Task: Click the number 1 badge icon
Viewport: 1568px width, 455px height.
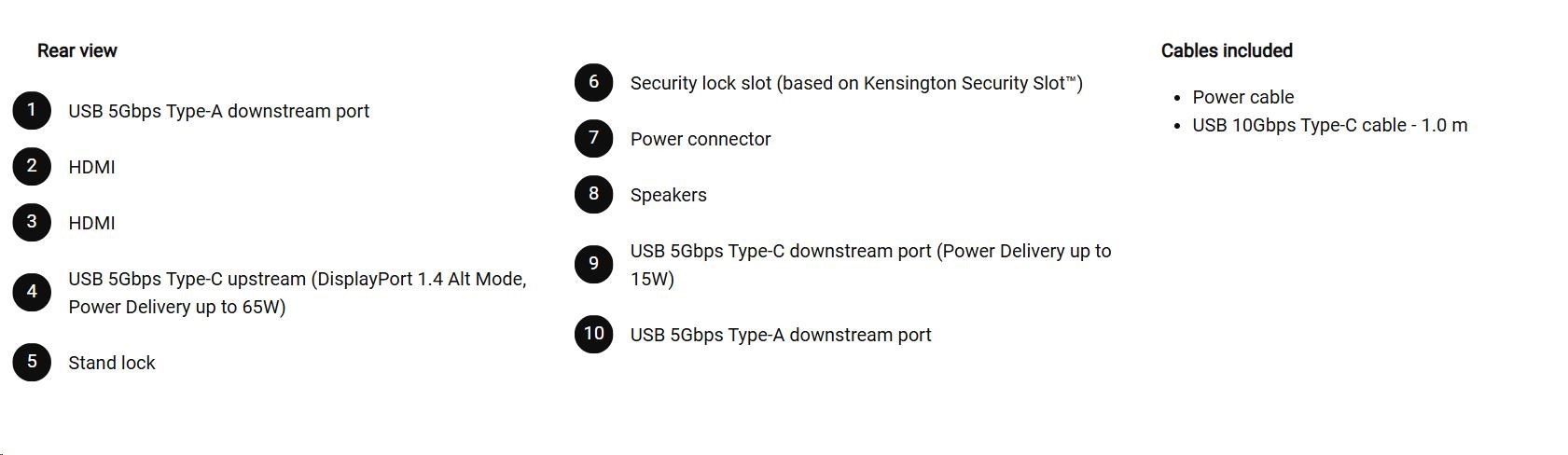Action: point(32,111)
